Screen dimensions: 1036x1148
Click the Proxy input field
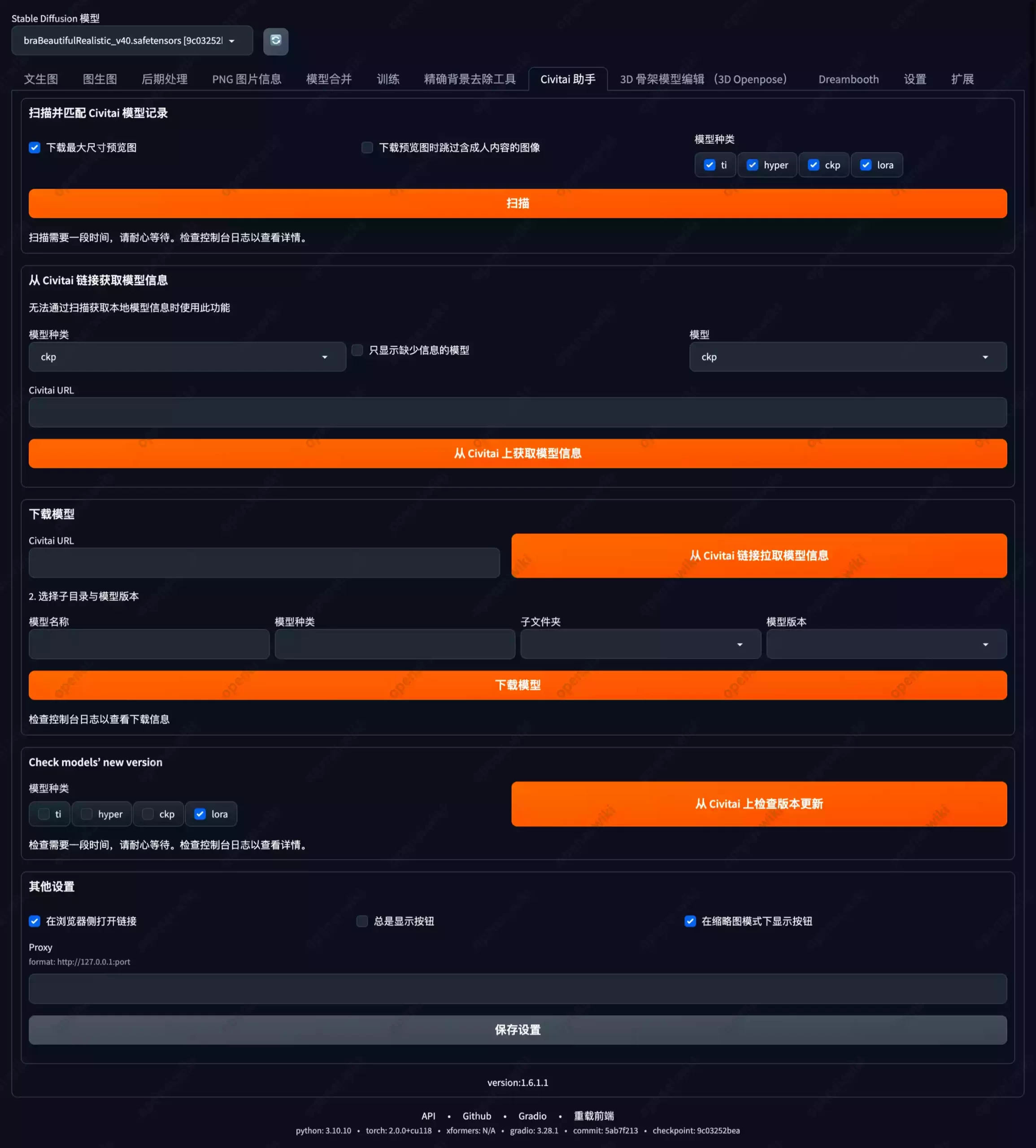pos(518,989)
